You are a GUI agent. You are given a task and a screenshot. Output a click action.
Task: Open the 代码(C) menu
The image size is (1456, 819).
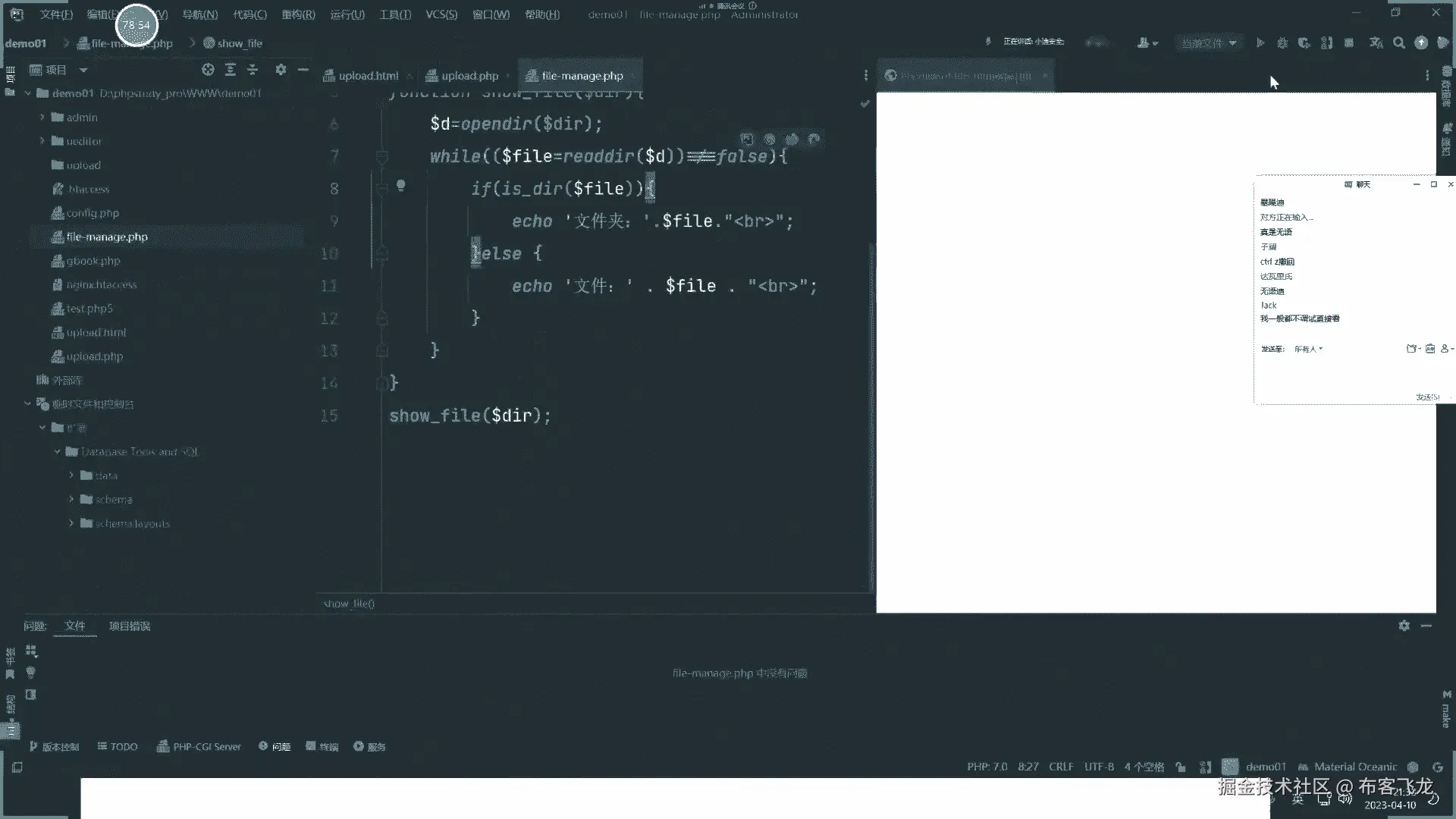point(249,14)
